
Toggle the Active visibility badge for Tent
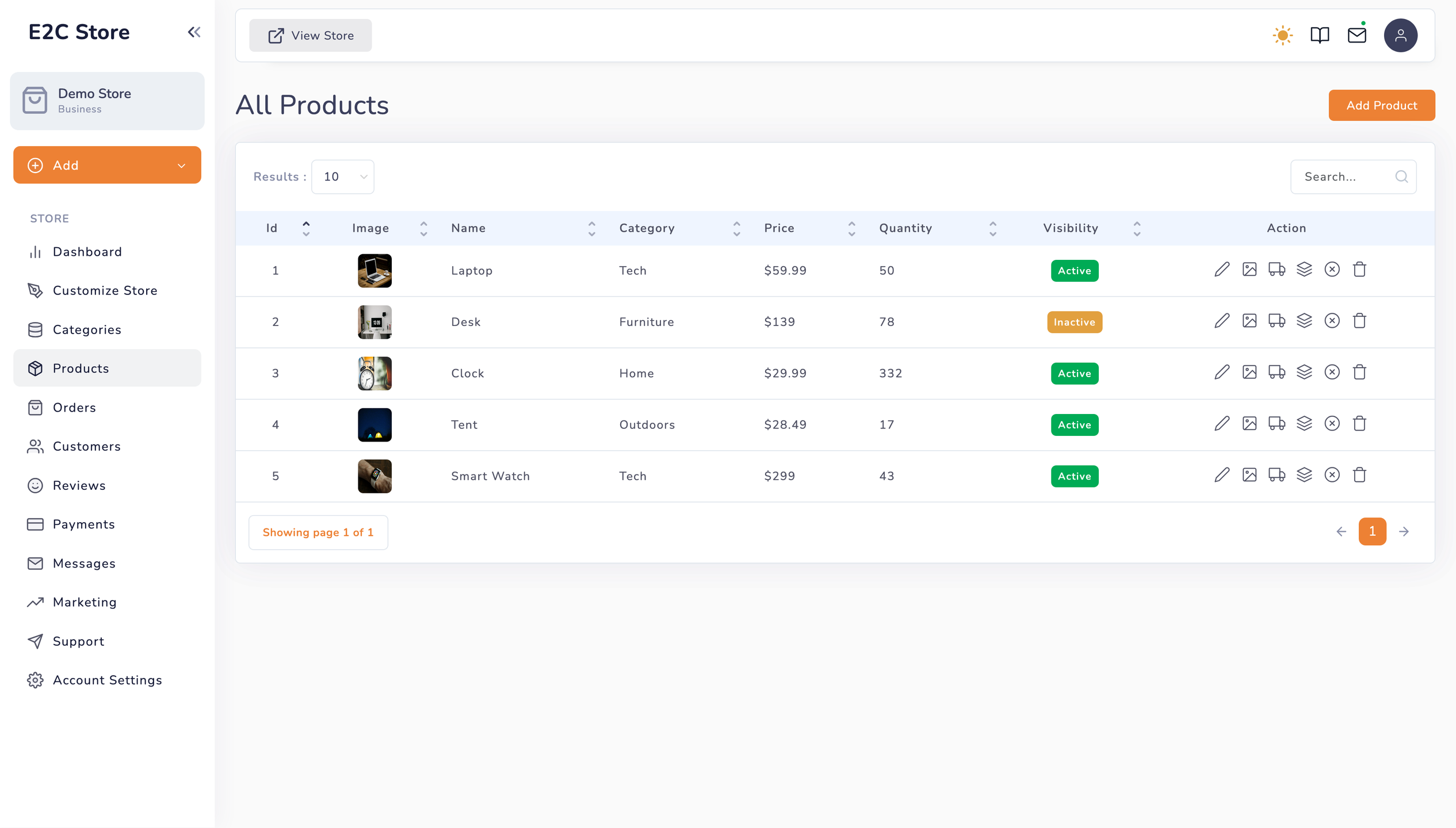(1074, 425)
